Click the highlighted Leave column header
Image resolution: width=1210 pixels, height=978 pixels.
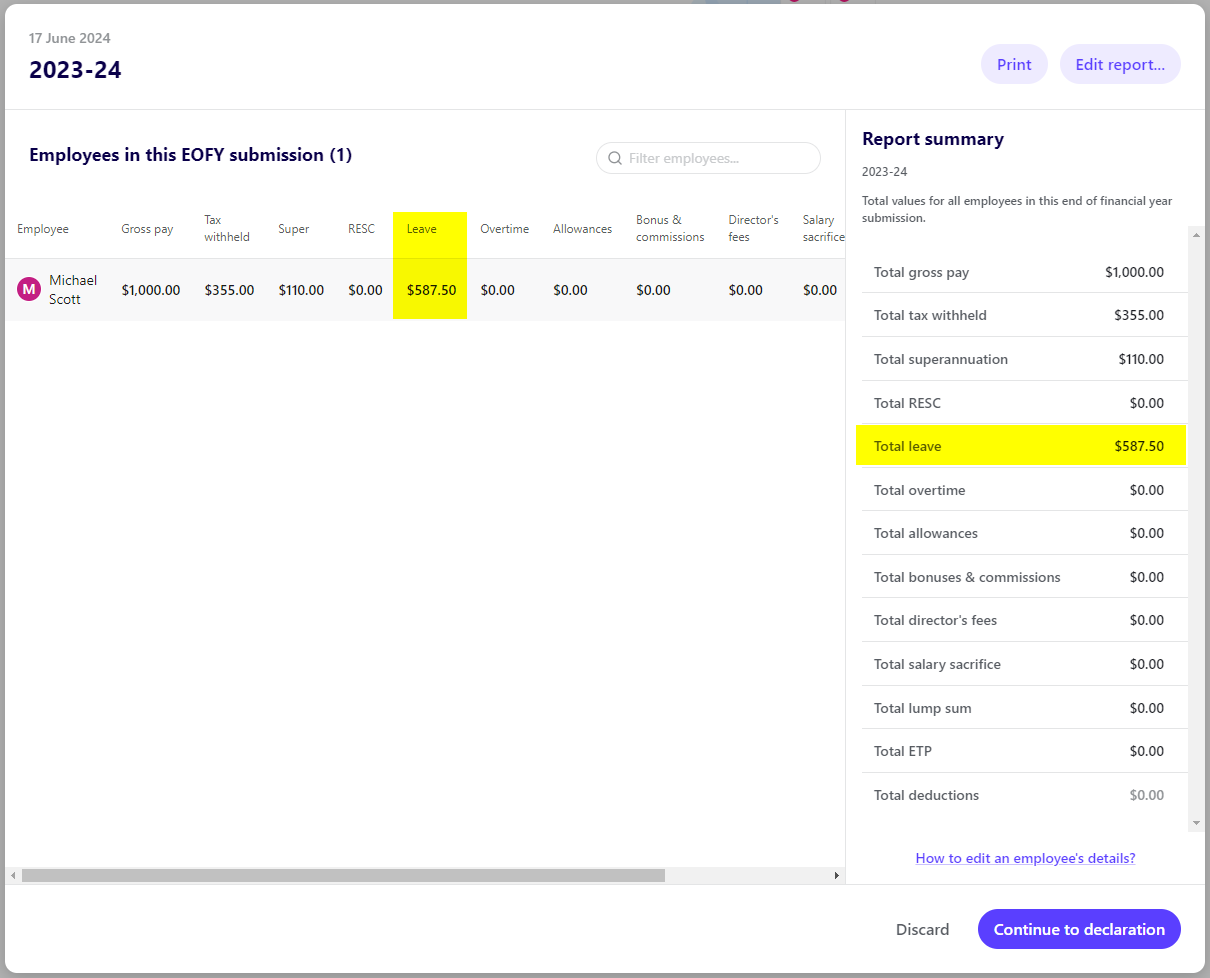(x=421, y=229)
